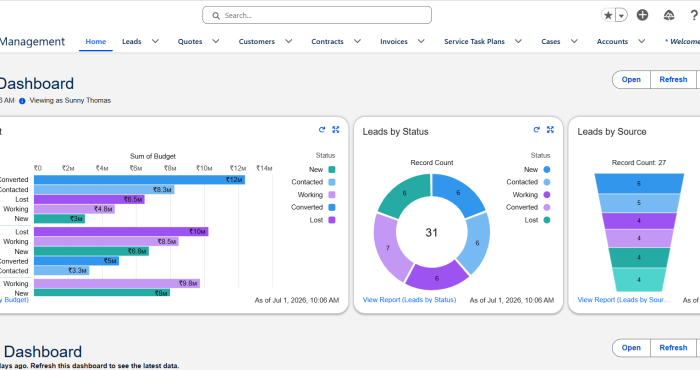Open the Invoices tab dropdown chevron
Screen dimensions: 700x370
421,42
